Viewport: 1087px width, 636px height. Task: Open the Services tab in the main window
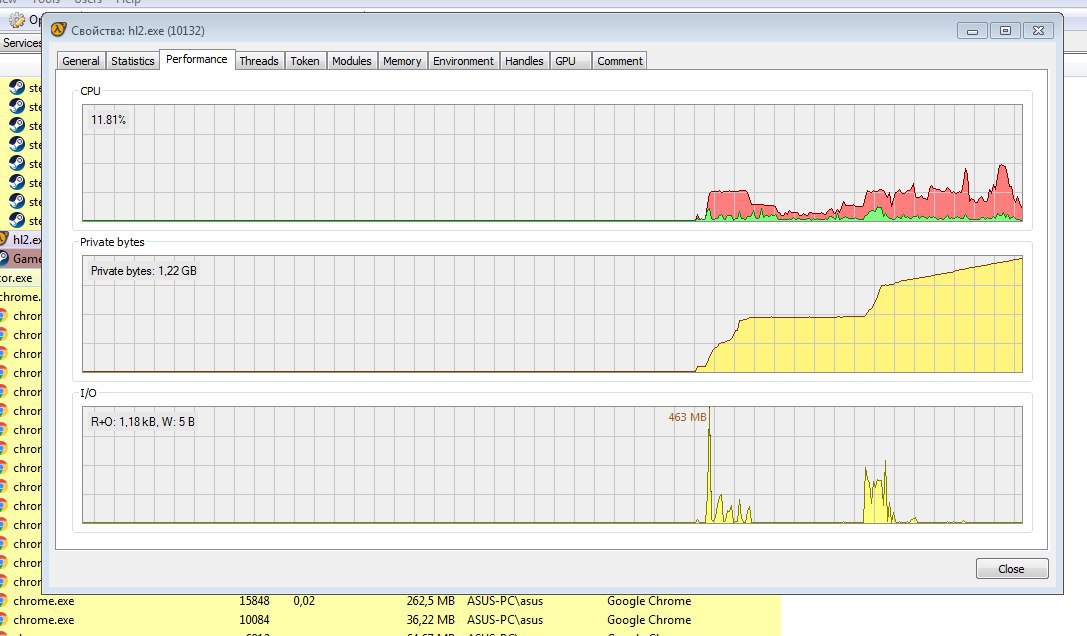pos(21,43)
